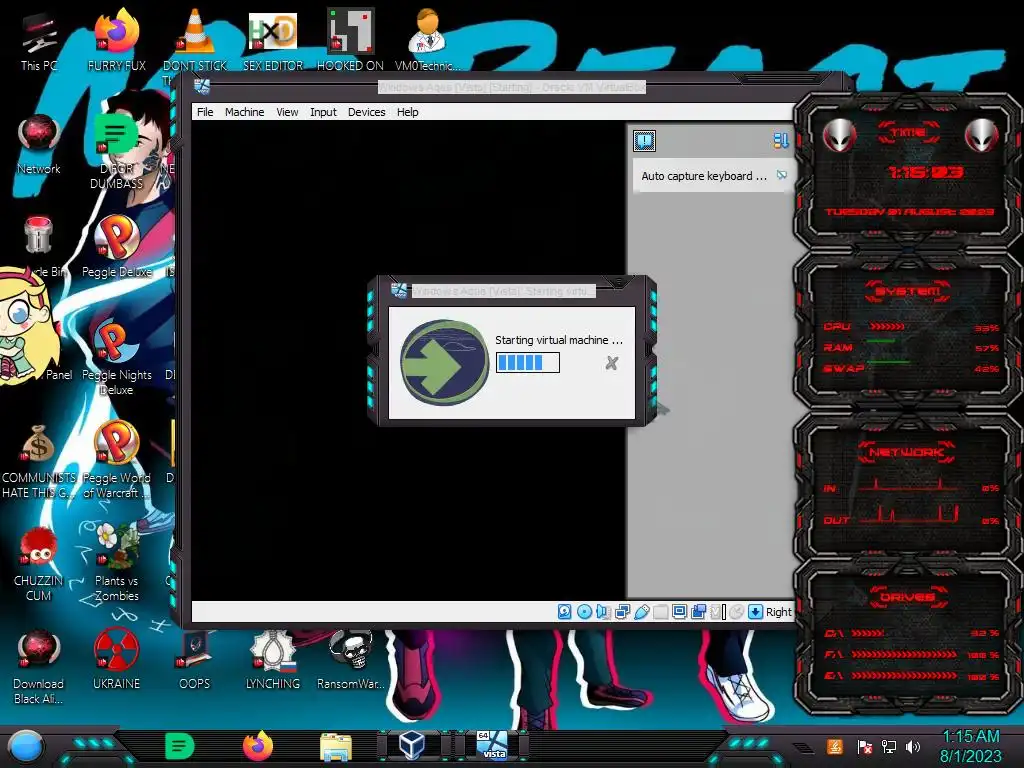Open the Network desktop icon

pyautogui.click(x=39, y=145)
